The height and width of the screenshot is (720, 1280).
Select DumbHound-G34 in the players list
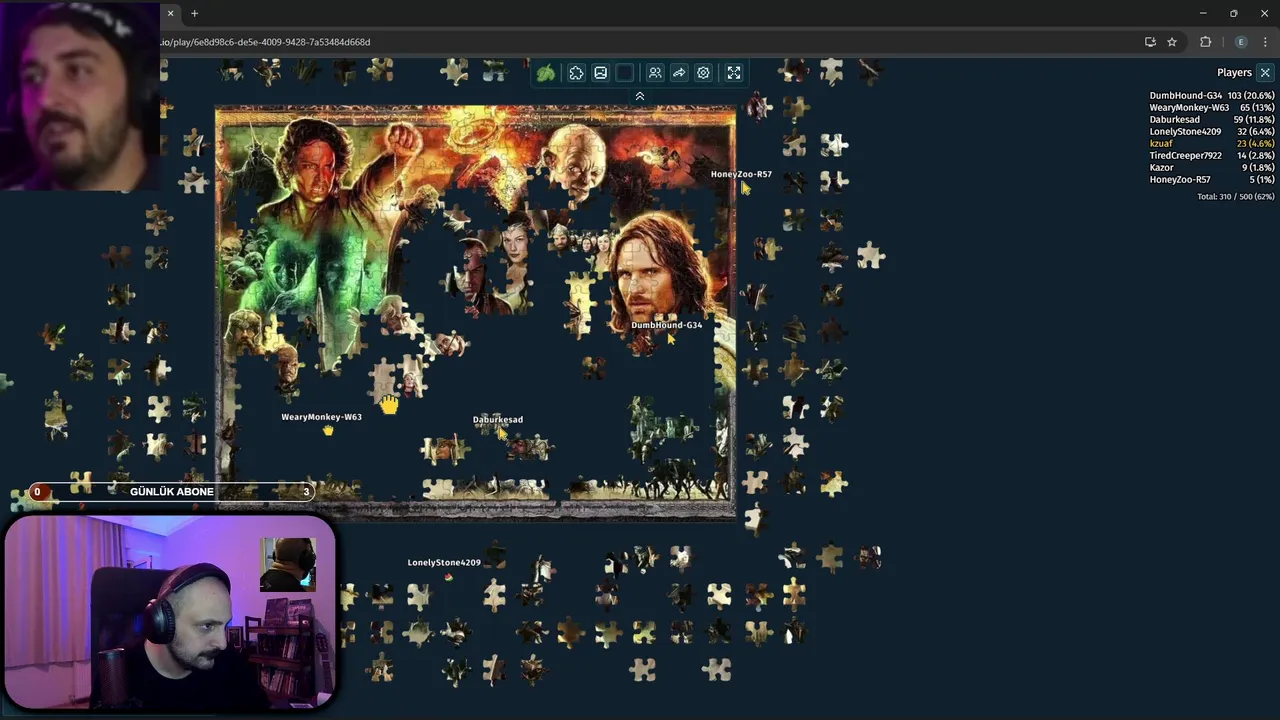click(x=1212, y=96)
